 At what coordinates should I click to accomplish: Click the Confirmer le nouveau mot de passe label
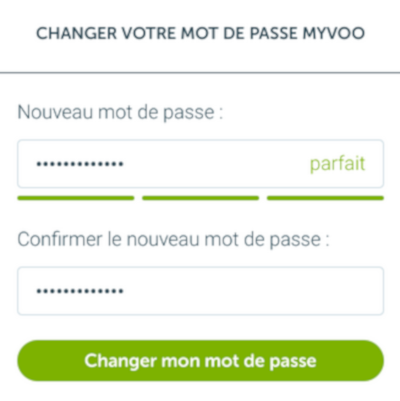tap(173, 239)
